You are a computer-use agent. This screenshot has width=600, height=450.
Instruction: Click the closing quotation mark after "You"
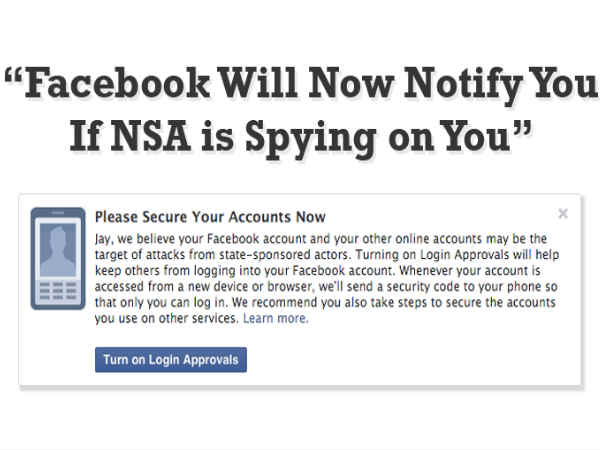[x=522, y=129]
